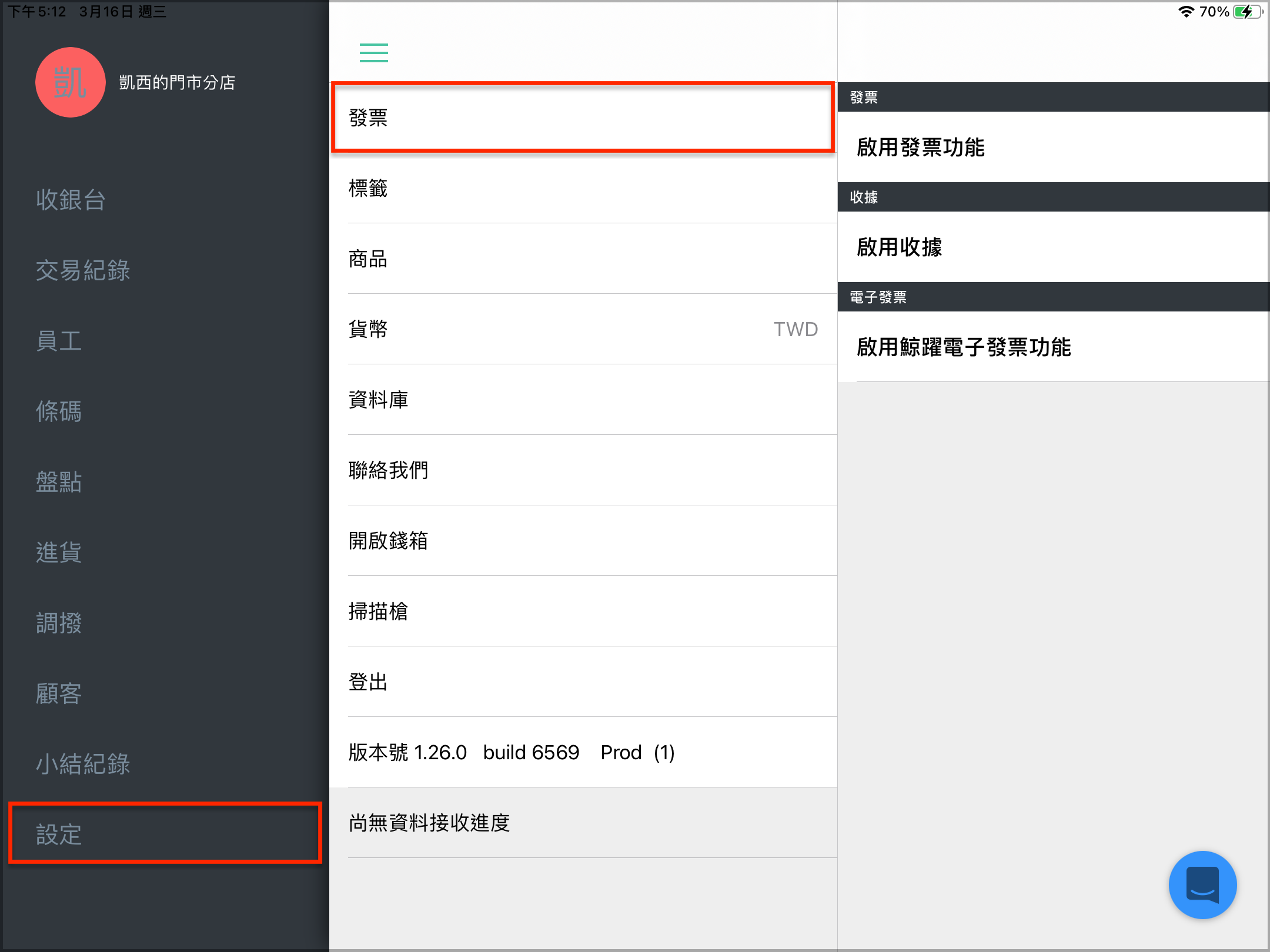1270x952 pixels.
Task: Tap 尚無資料接收進度 status row
Action: 583,823
